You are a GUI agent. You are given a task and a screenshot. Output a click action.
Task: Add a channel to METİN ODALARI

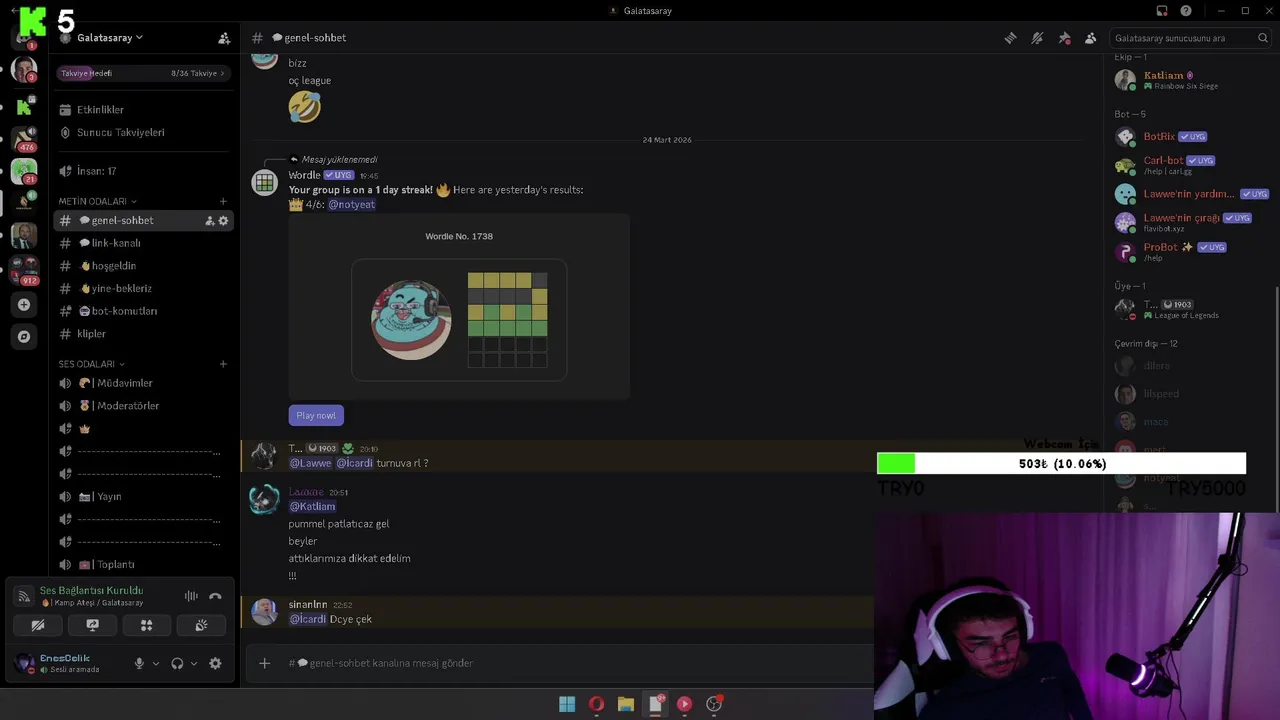coord(223,201)
